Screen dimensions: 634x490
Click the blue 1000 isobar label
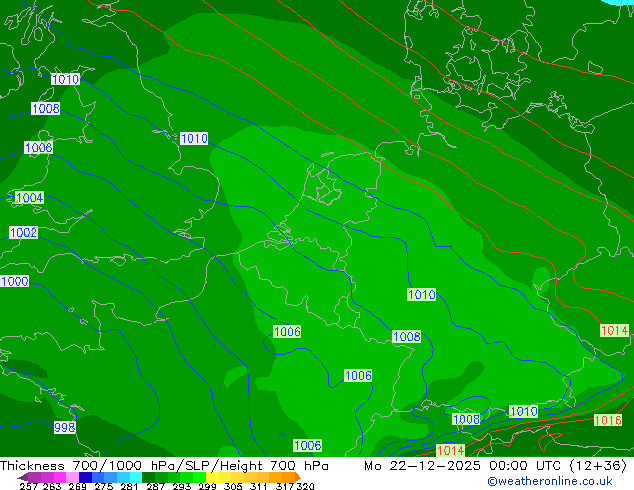15,281
